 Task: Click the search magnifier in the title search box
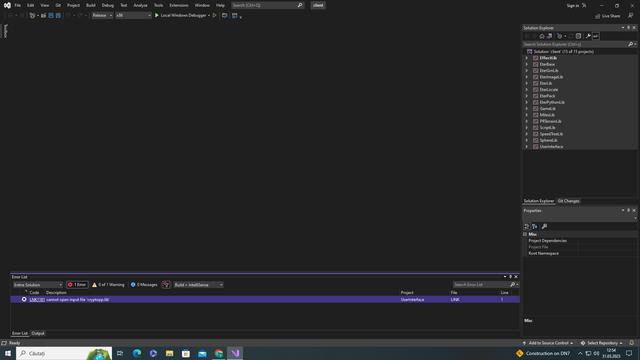(300, 5)
